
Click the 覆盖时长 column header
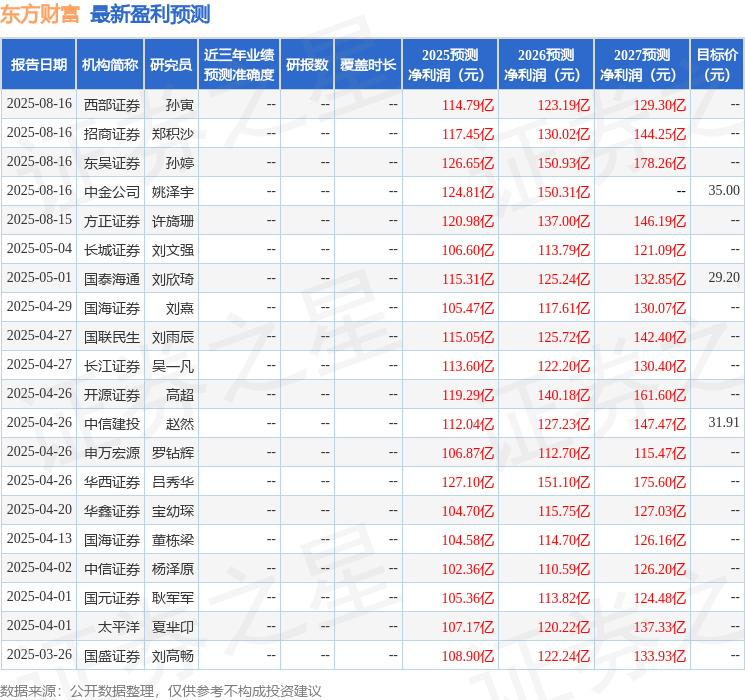pyautogui.click(x=368, y=65)
